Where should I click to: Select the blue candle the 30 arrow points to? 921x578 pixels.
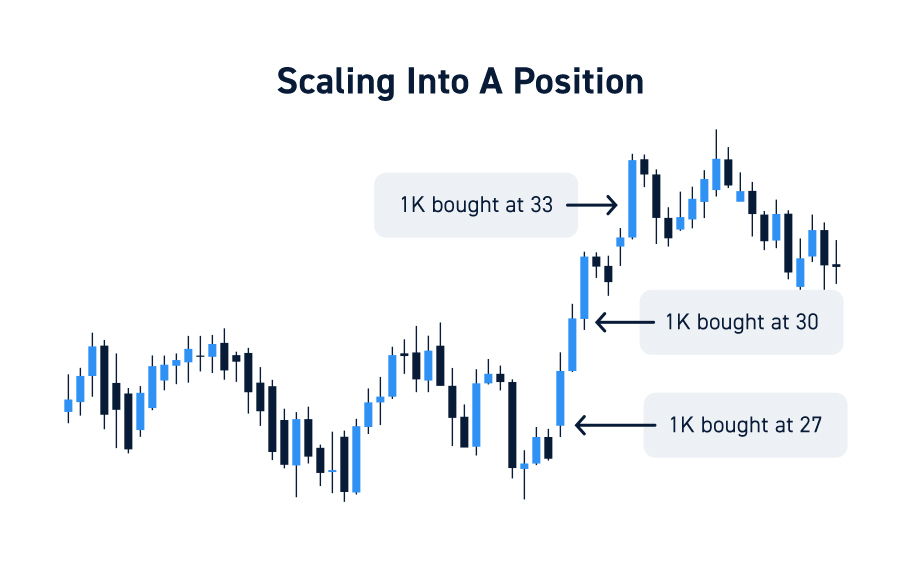584,288
